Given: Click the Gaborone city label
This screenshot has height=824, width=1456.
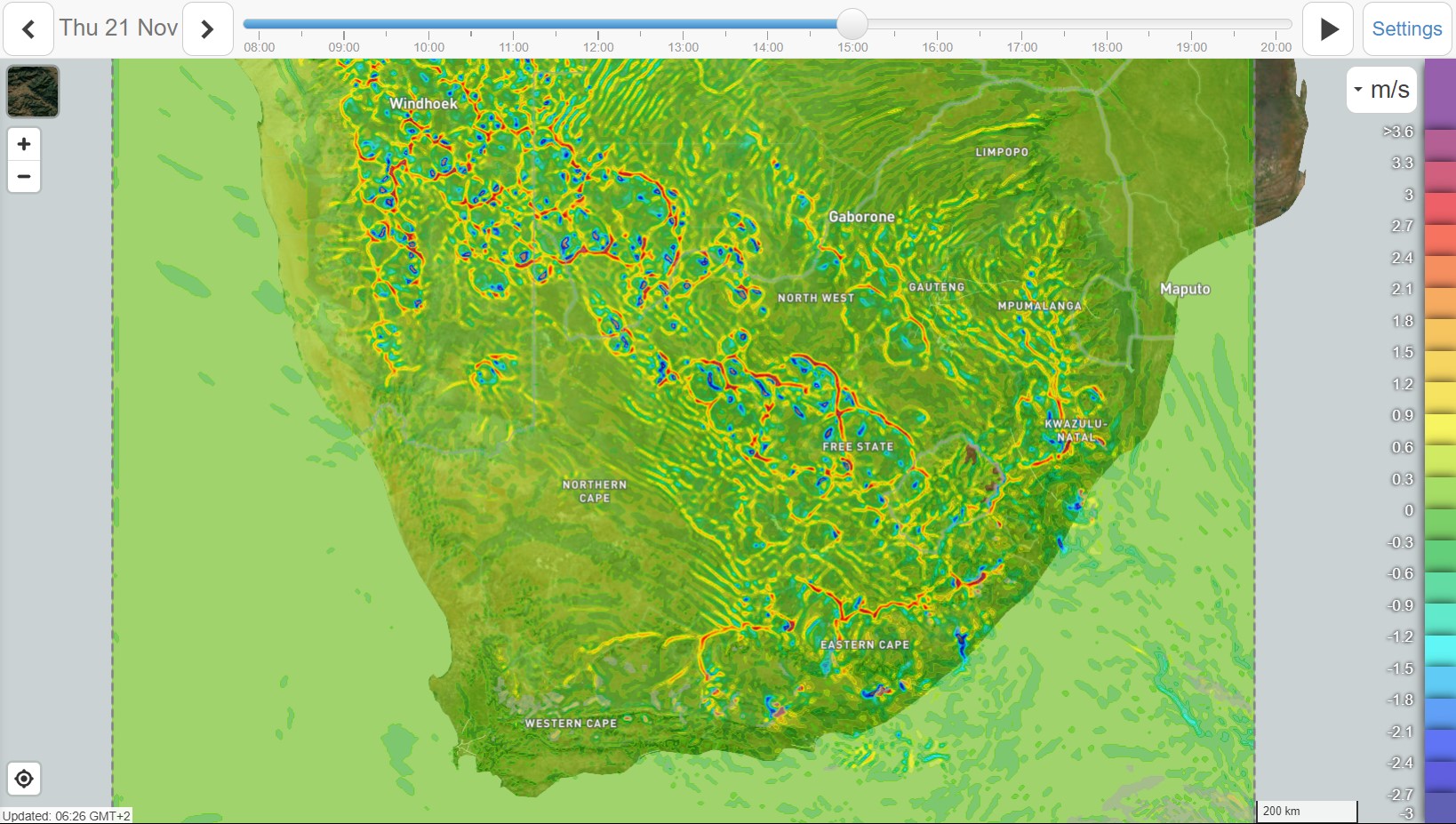Looking at the screenshot, I should click(861, 217).
